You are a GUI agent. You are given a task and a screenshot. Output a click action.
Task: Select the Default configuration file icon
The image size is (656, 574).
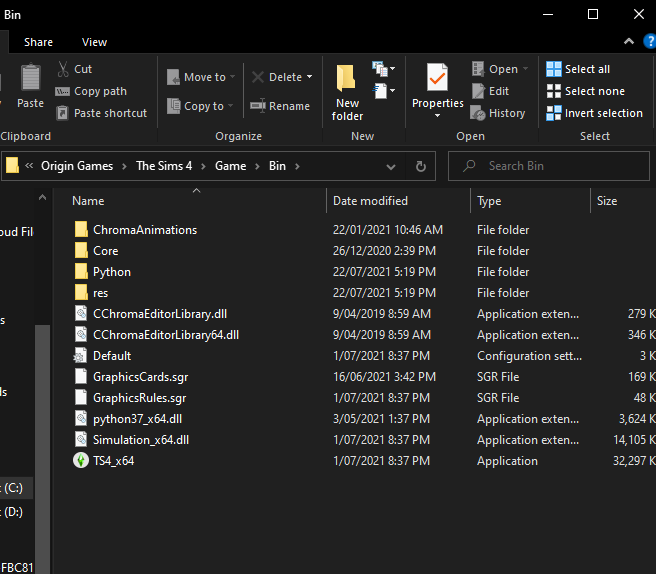pos(80,356)
